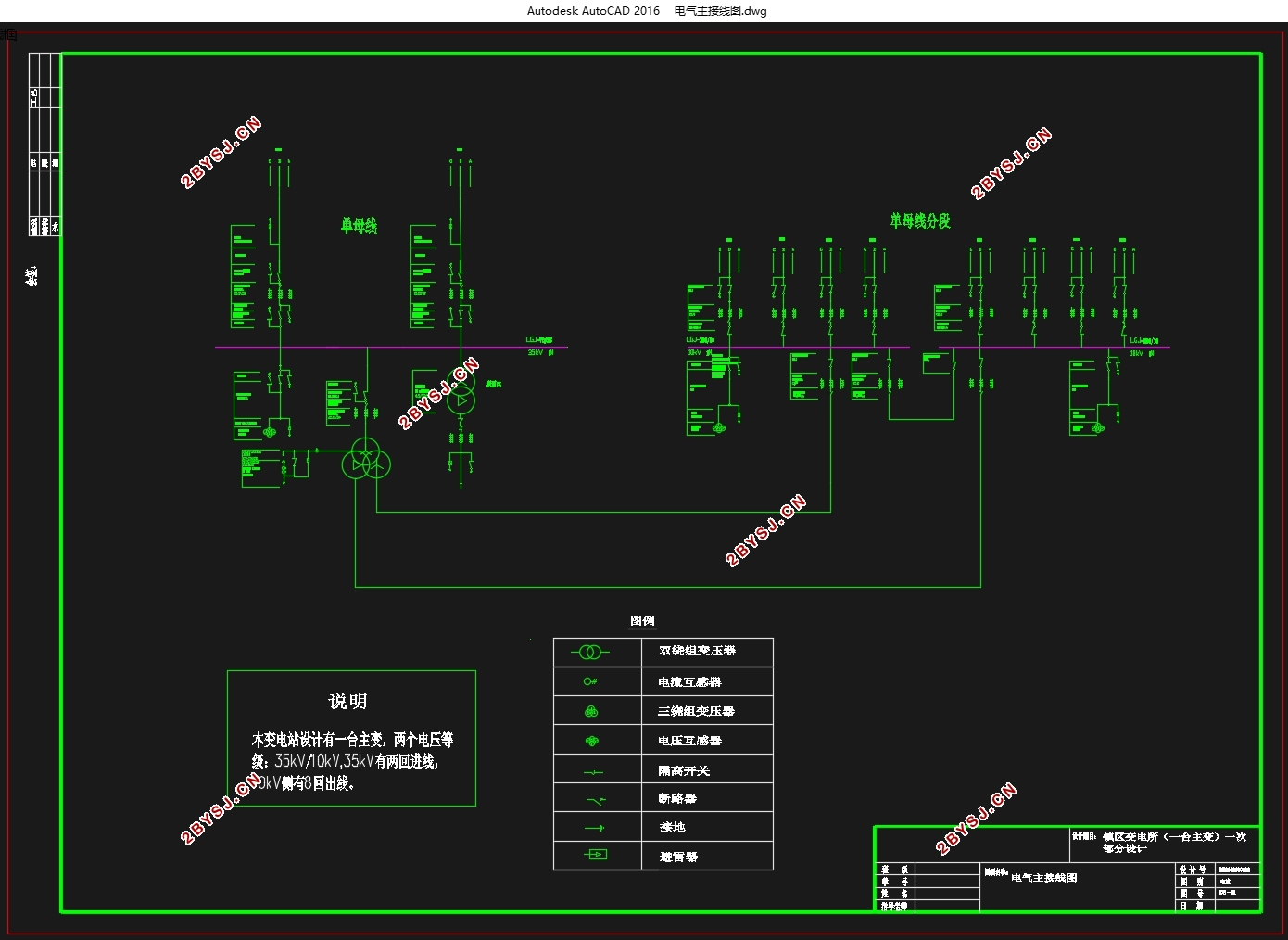Image resolution: width=1288 pixels, height=940 pixels.
Task: Click the 姓名 title block label
Action: point(894,894)
